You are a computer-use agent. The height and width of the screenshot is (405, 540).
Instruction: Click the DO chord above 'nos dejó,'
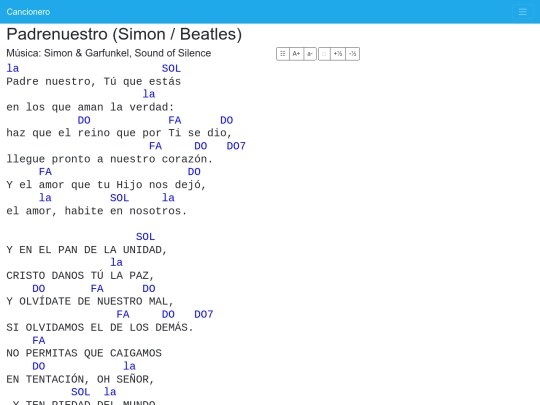pos(194,172)
